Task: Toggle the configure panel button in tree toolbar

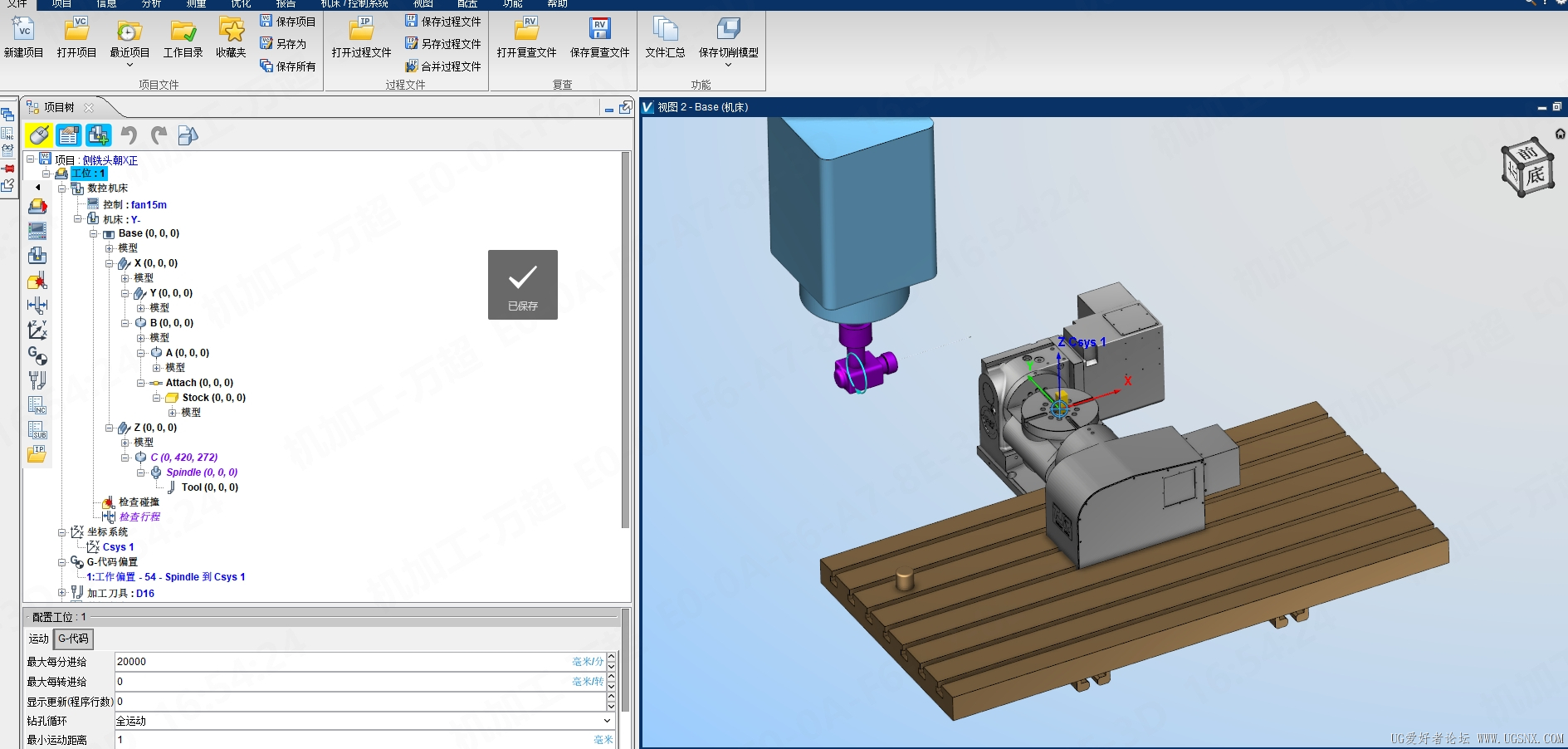Action: tap(69, 135)
